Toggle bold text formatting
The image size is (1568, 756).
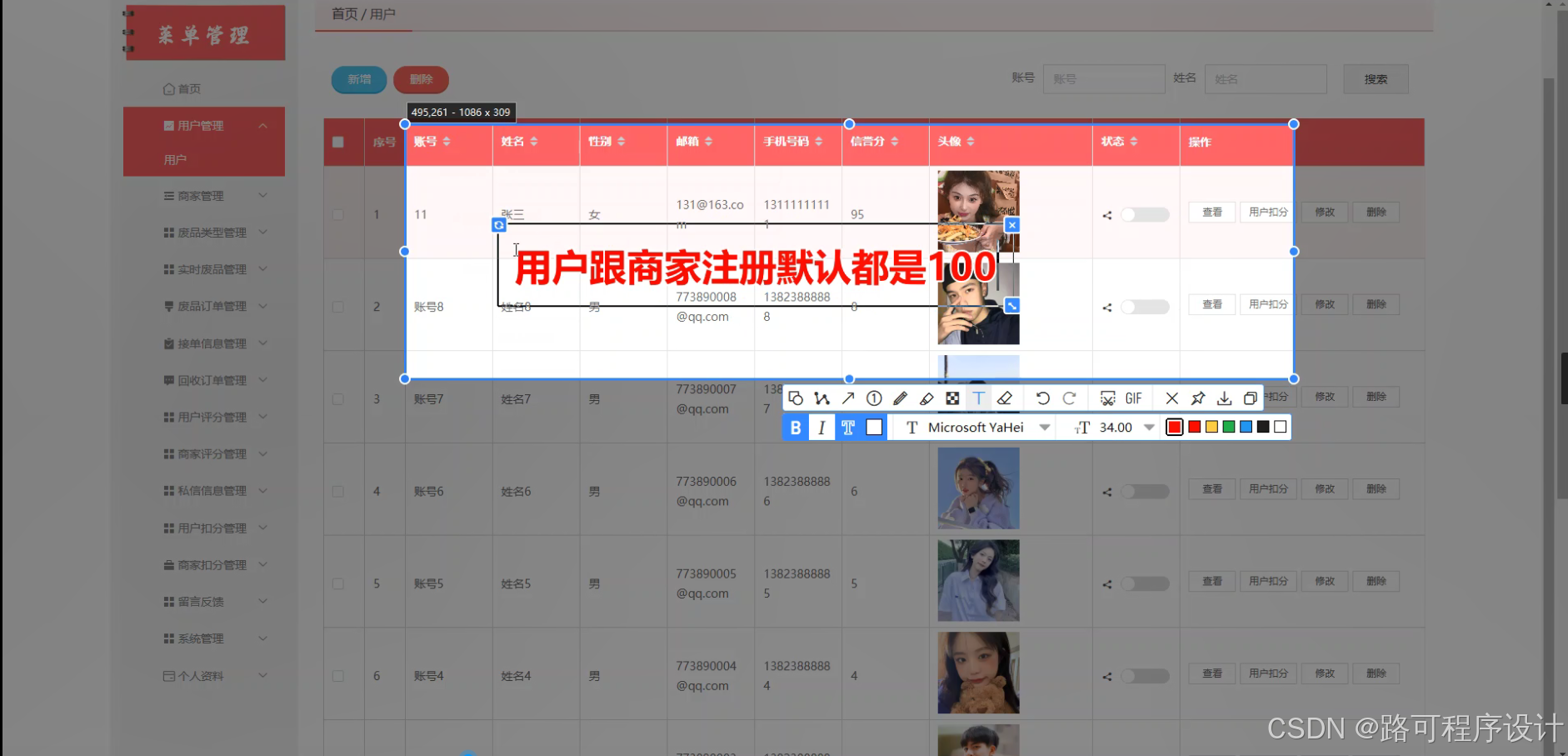tap(796, 428)
